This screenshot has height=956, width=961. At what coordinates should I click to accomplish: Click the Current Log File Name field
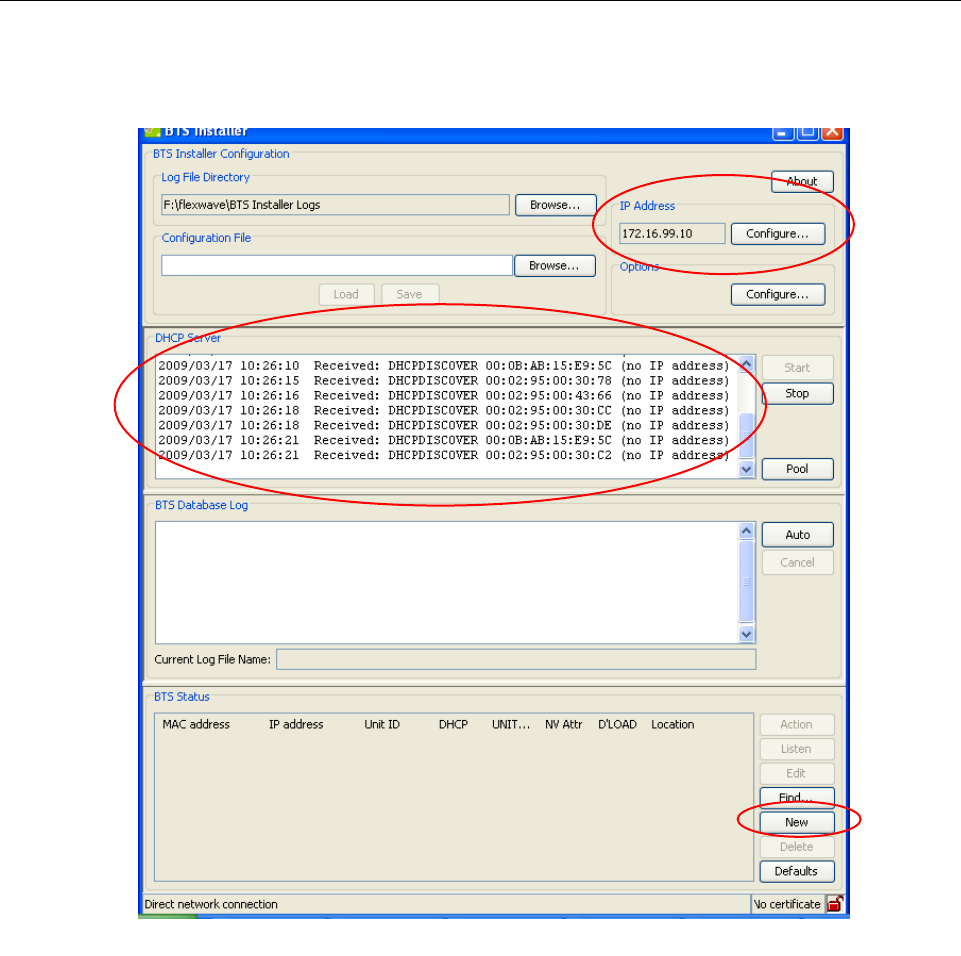point(515,659)
